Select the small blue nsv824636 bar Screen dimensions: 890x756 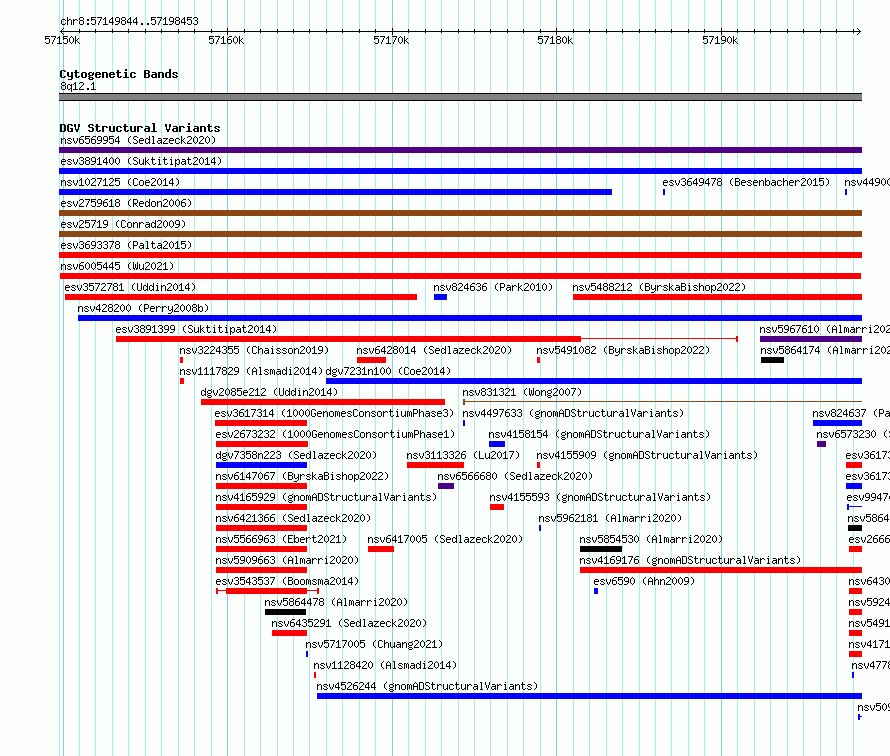pos(440,297)
